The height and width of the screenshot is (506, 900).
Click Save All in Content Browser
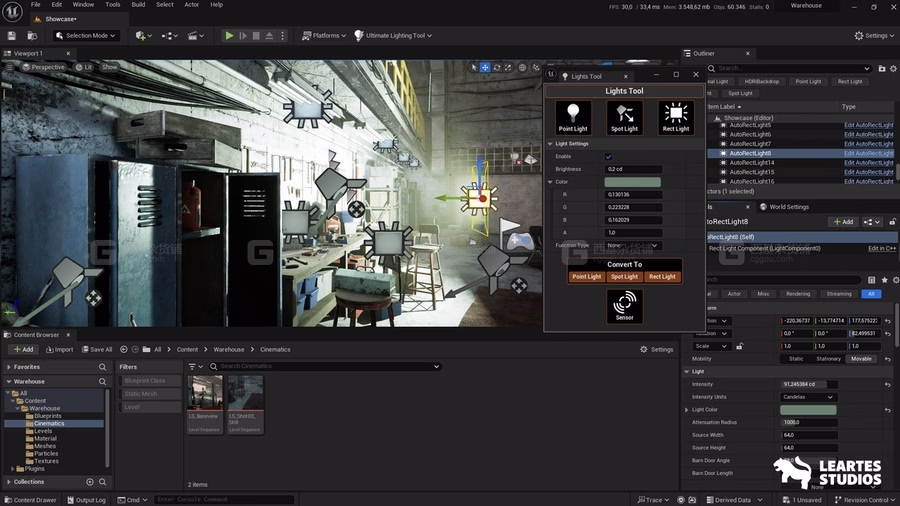[x=96, y=349]
